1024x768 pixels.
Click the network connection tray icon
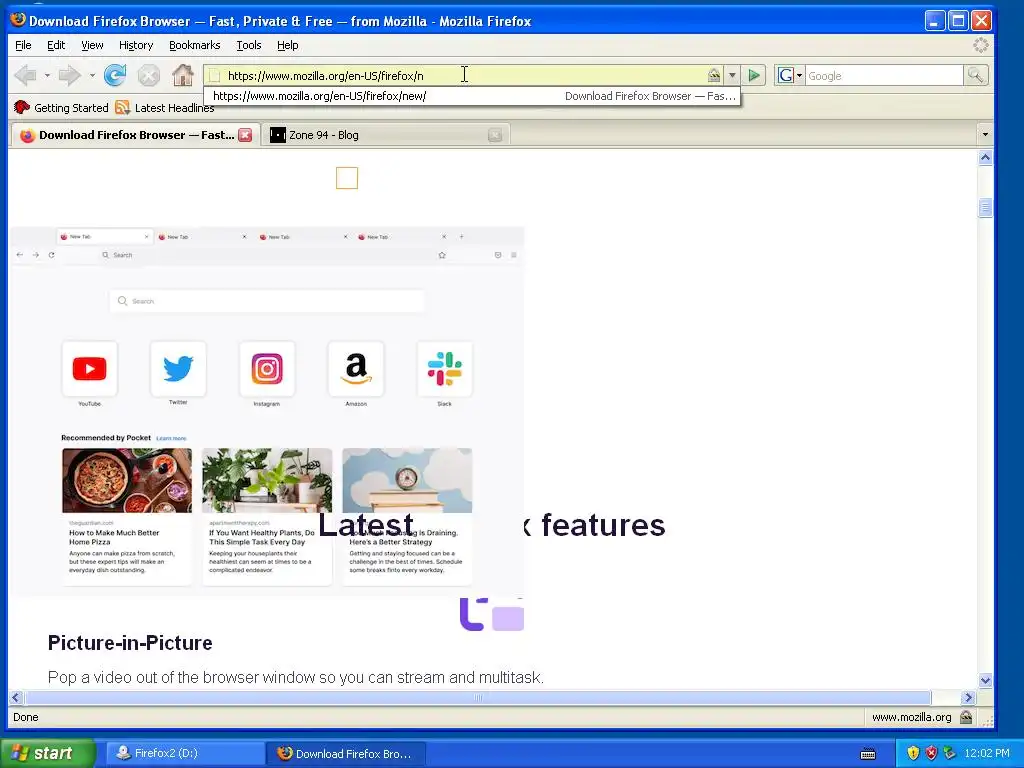click(x=950, y=754)
